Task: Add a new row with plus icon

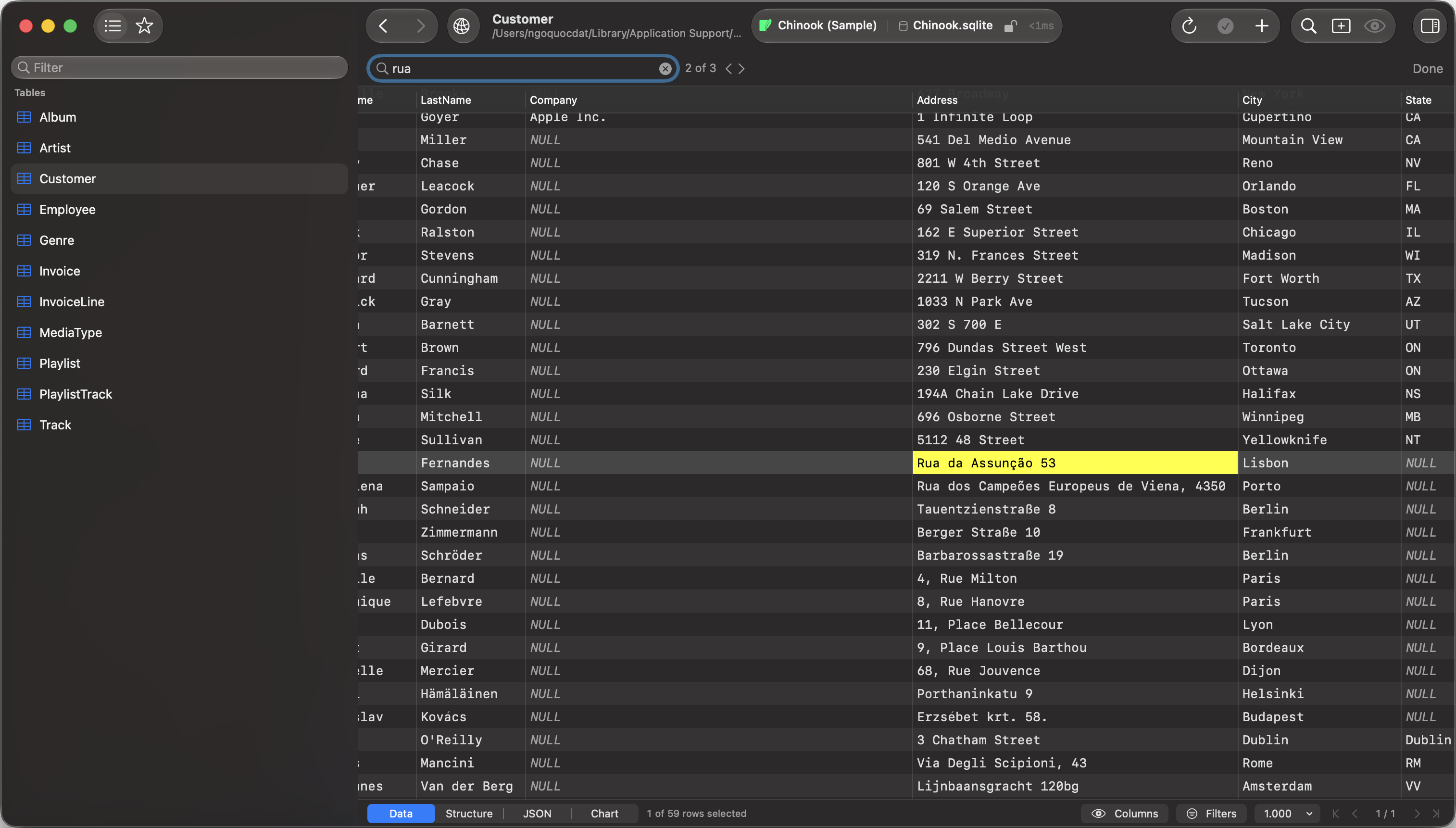Action: point(1262,25)
